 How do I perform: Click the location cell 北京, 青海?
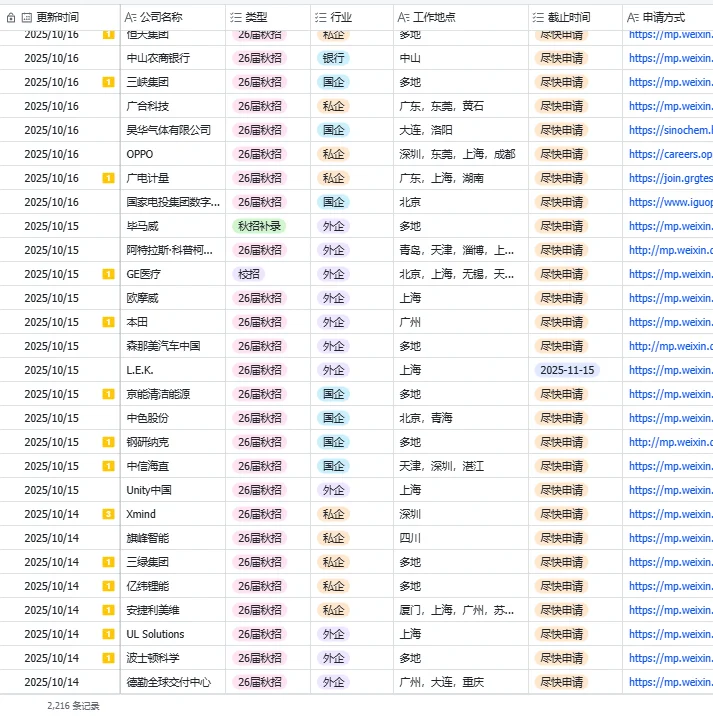[461, 418]
